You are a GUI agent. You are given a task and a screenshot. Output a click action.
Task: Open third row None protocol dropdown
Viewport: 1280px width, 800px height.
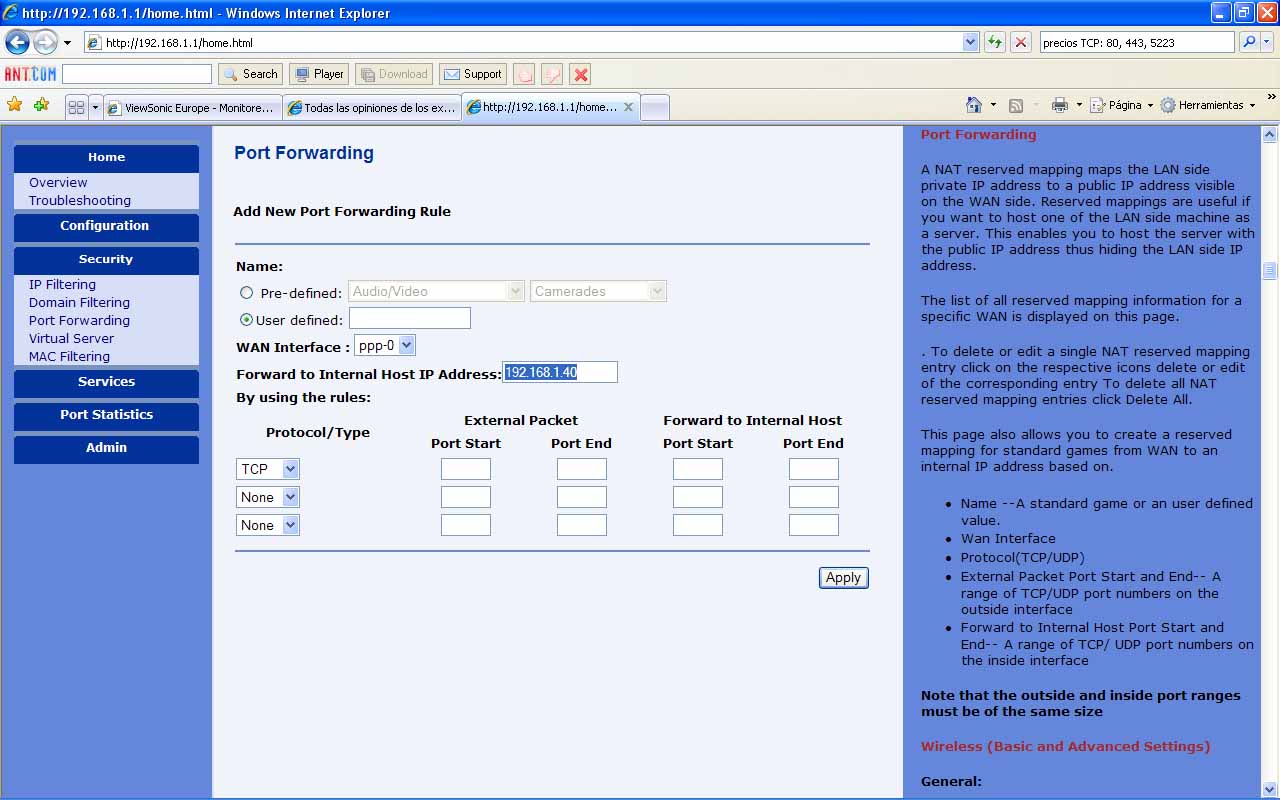(x=268, y=525)
